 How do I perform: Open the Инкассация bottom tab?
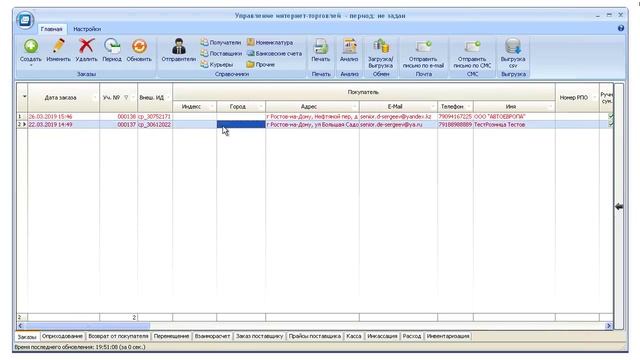click(382, 336)
